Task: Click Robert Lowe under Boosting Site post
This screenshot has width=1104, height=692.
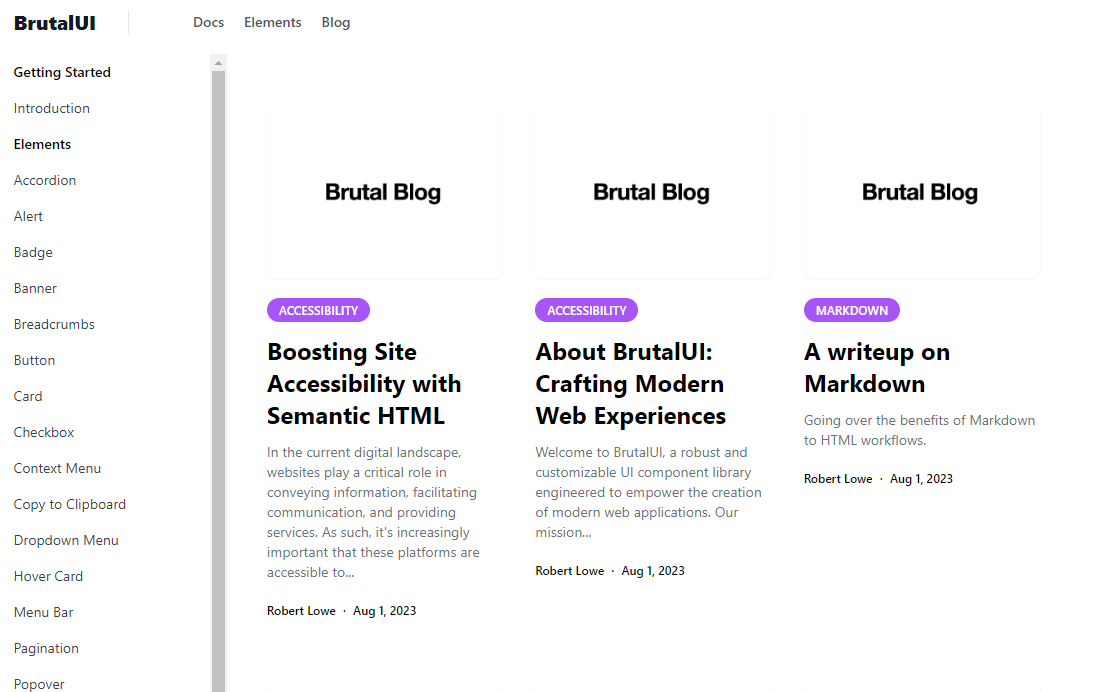Action: click(x=301, y=611)
